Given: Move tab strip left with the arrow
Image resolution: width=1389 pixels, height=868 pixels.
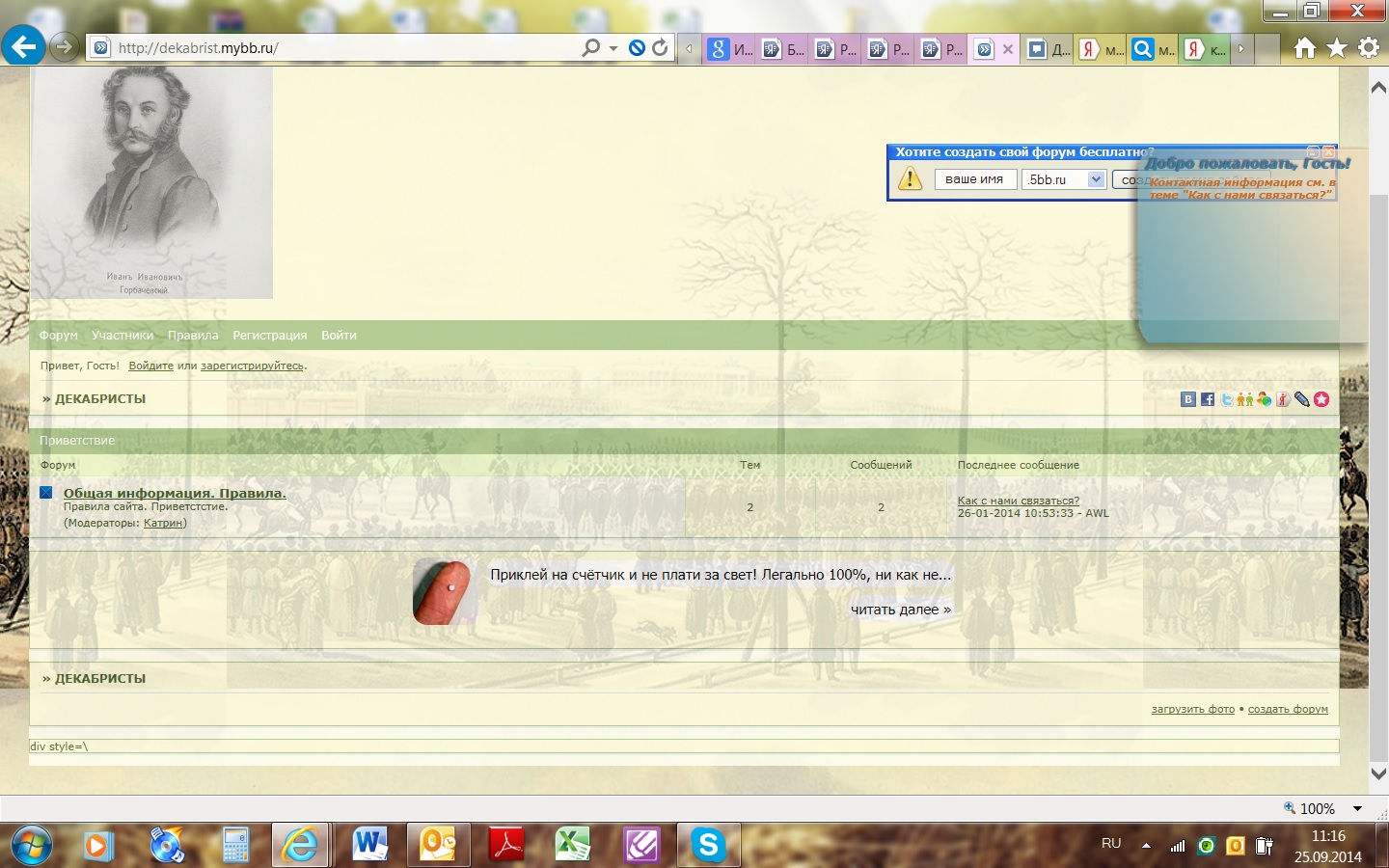Looking at the screenshot, I should point(689,48).
